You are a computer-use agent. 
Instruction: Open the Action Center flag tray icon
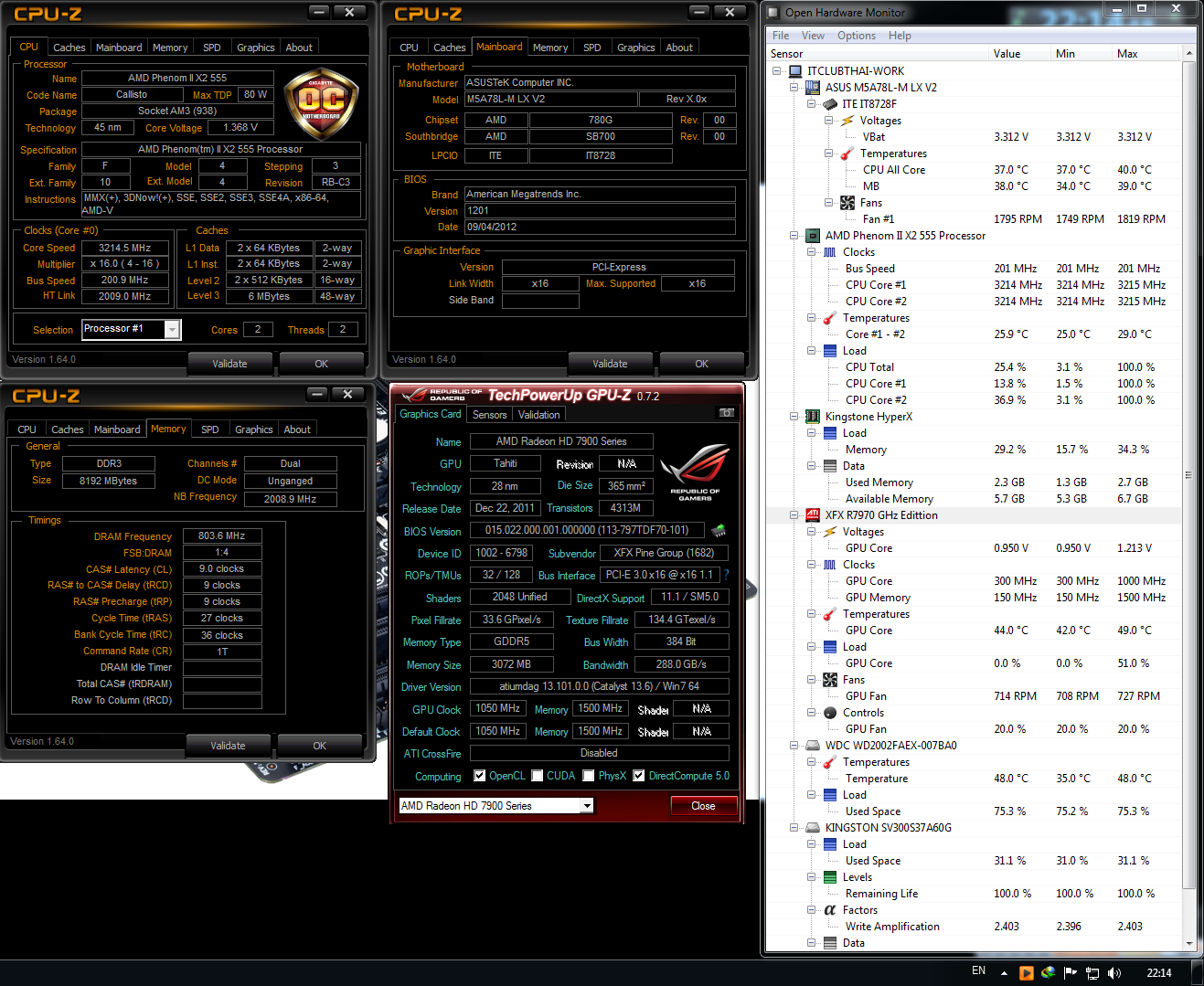point(1070,973)
